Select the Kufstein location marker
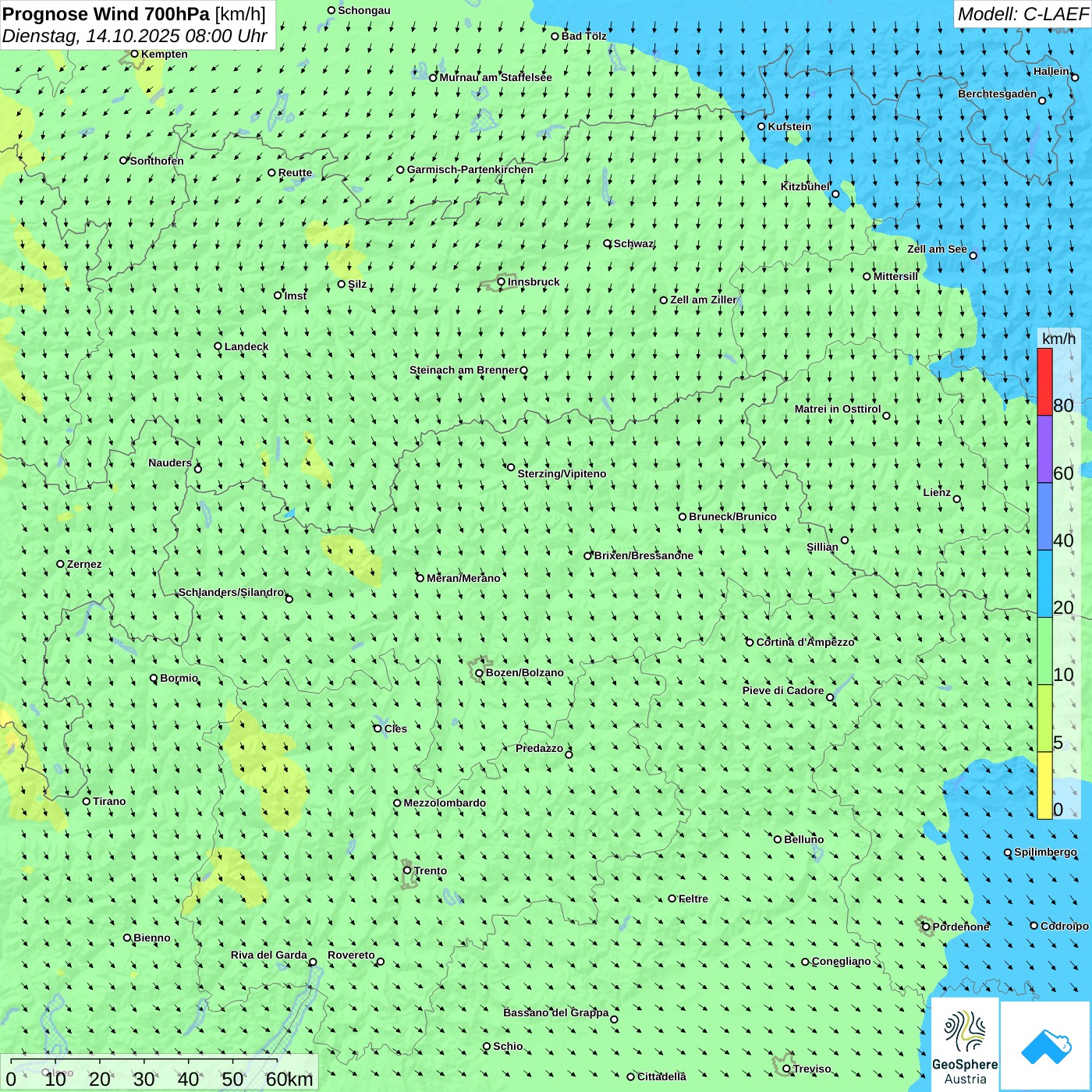 762,126
